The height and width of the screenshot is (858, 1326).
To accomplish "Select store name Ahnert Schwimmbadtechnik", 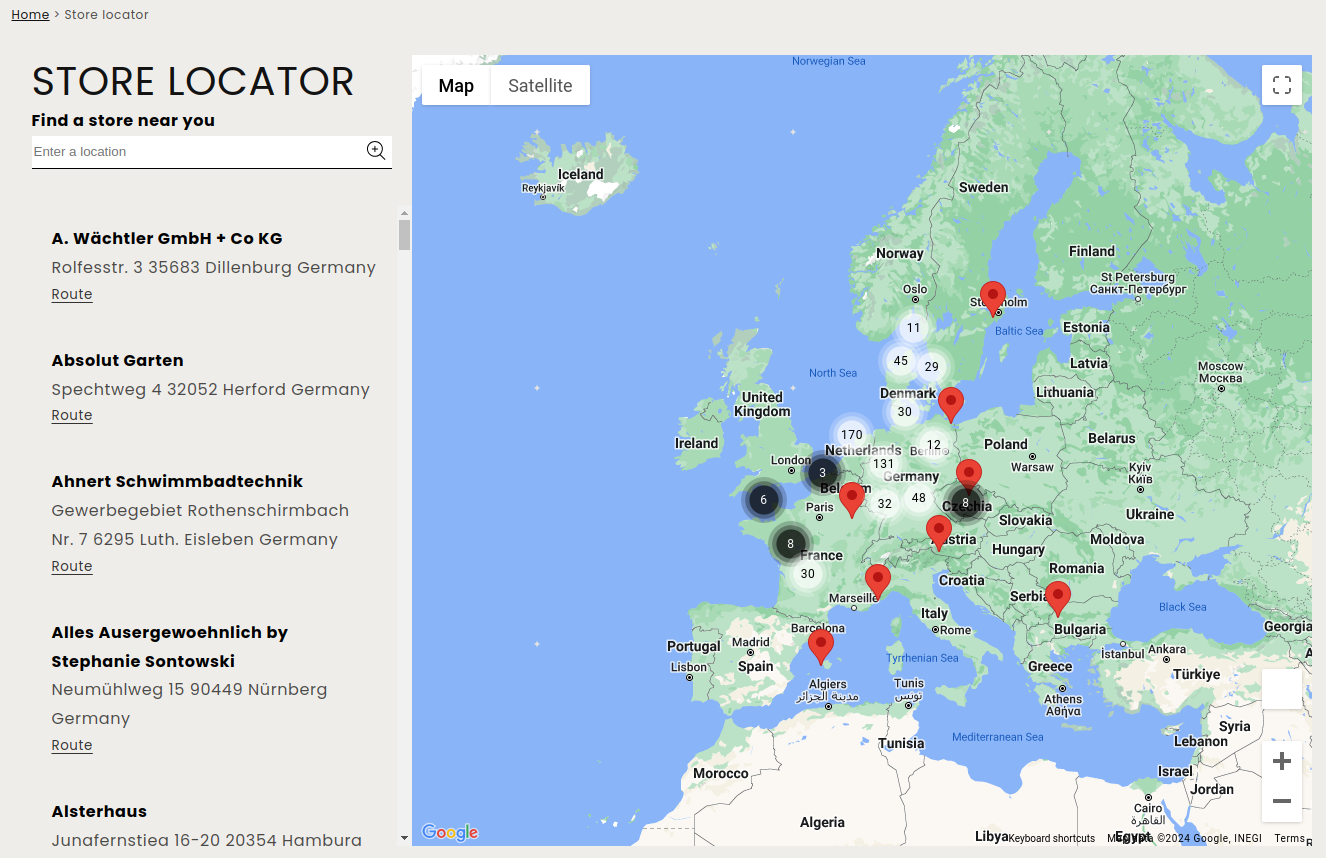I will (177, 481).
